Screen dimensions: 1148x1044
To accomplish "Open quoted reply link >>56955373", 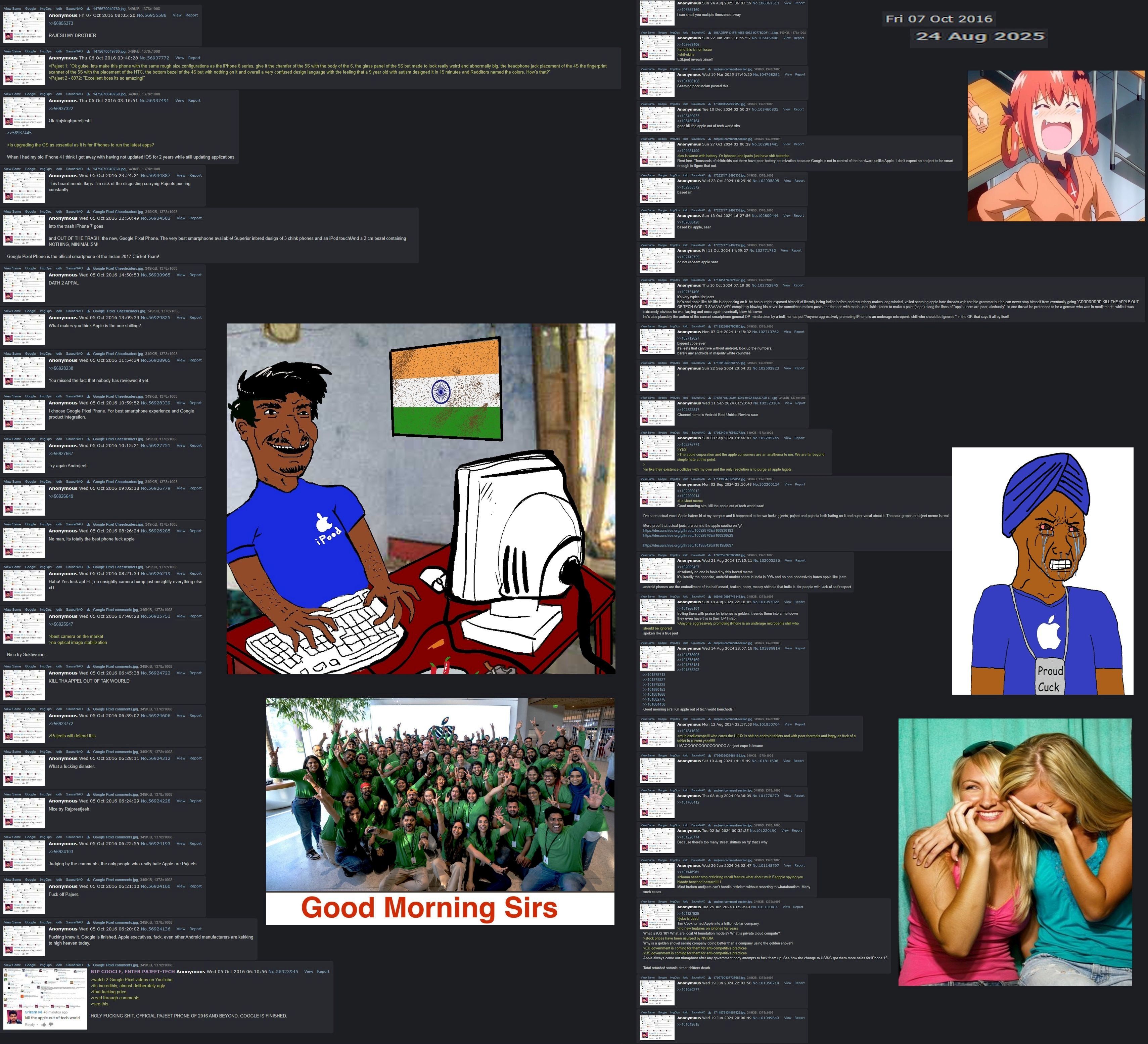I will pyautogui.click(x=61, y=24).
